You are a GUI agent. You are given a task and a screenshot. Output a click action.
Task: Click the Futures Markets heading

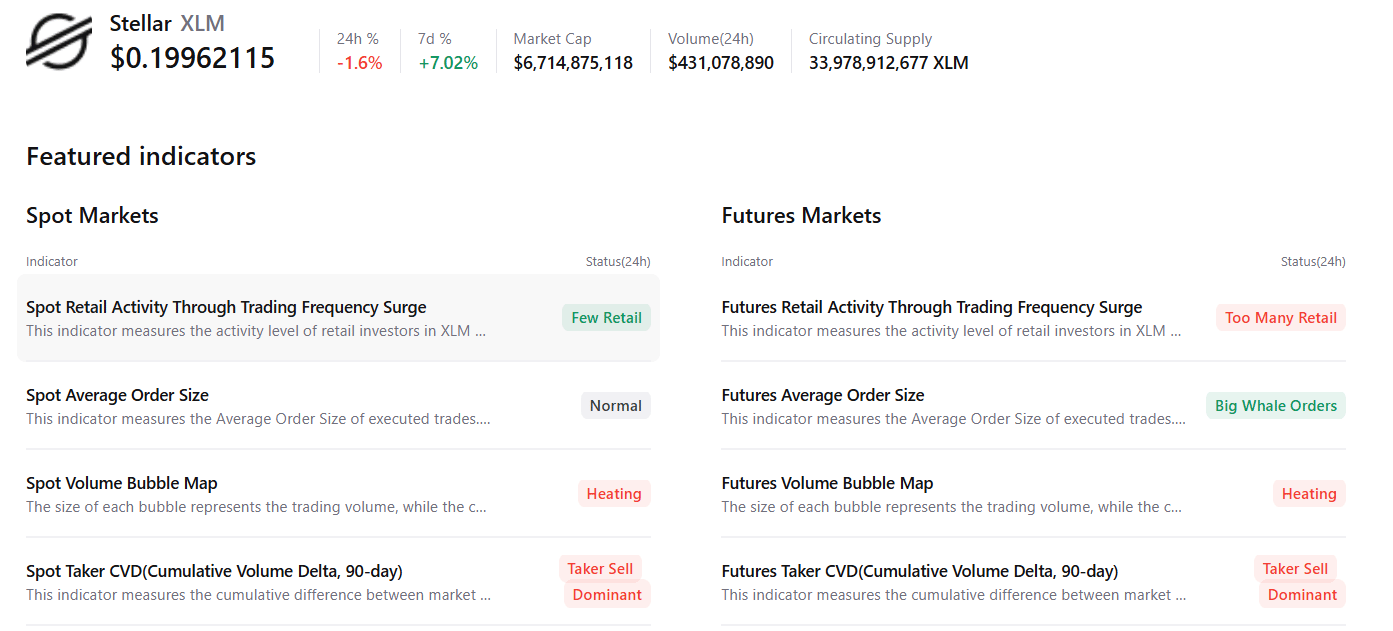tap(802, 215)
